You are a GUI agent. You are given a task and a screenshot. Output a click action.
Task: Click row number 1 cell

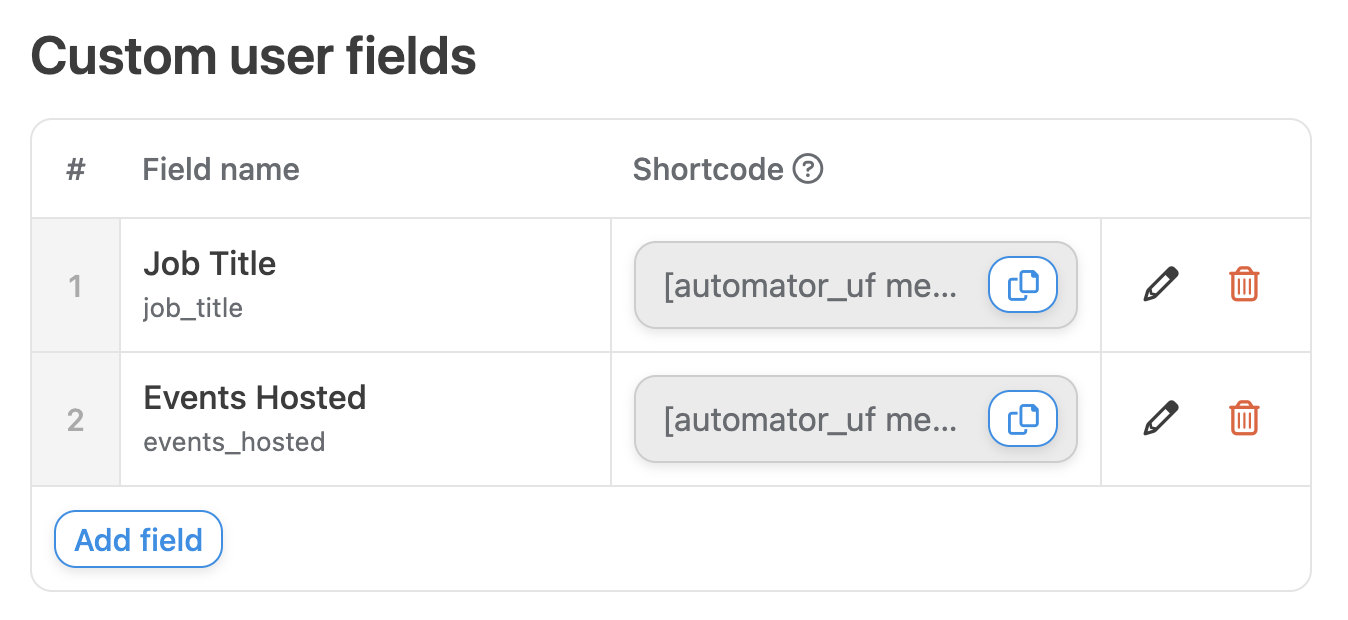pyautogui.click(x=75, y=286)
